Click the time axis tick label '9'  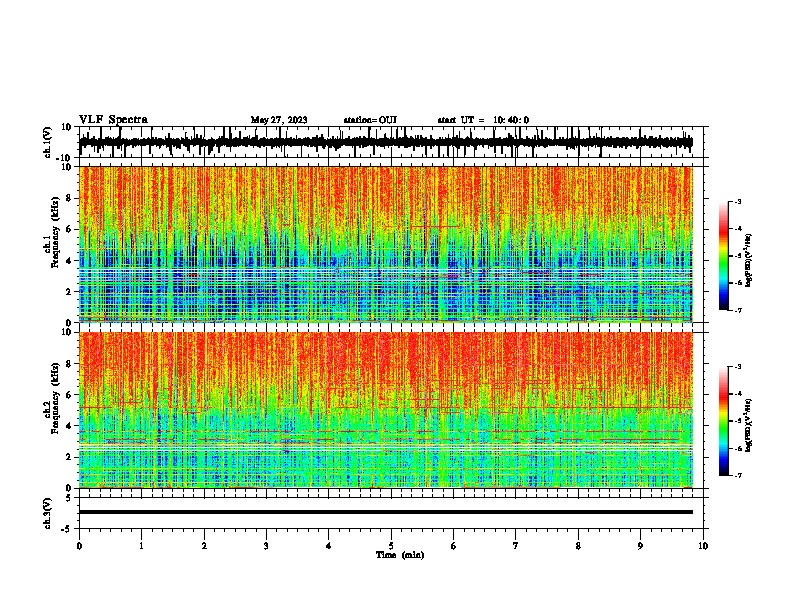pyautogui.click(x=640, y=546)
